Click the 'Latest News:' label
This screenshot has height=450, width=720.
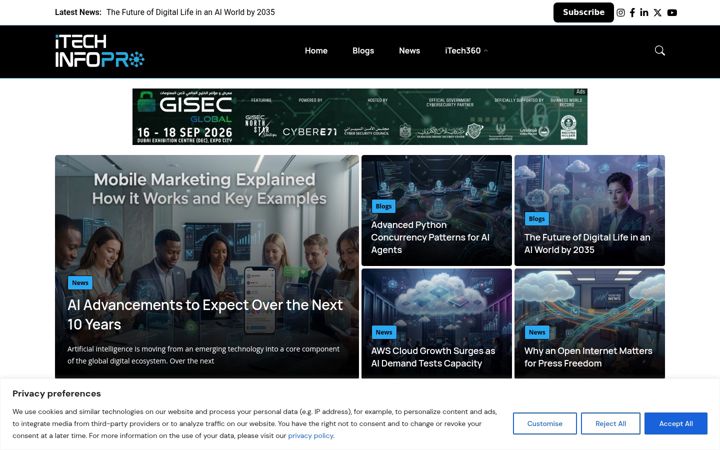coord(78,12)
